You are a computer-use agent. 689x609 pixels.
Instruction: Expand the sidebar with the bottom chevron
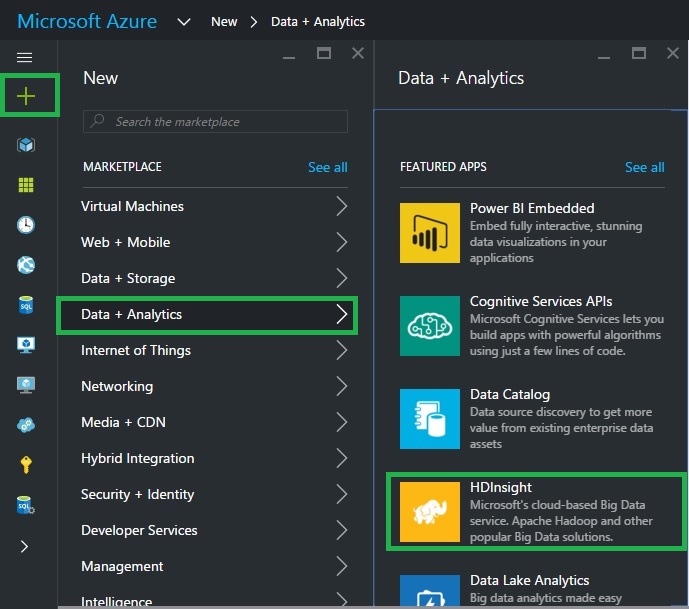click(x=25, y=546)
